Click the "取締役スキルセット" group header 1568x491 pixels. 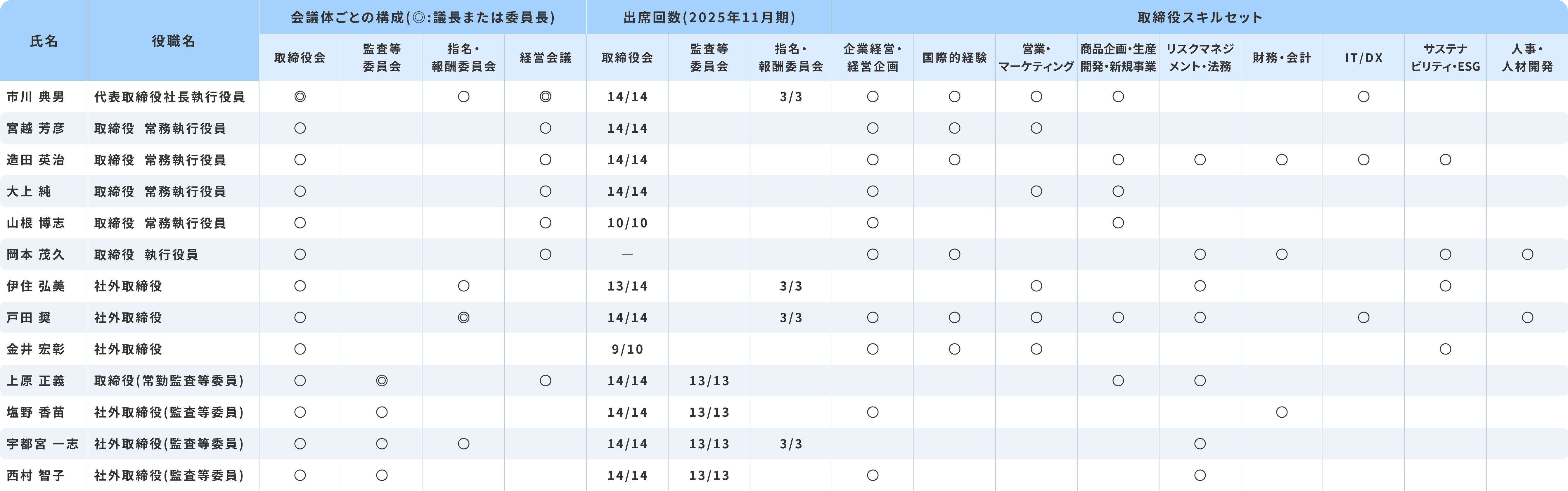click(x=1200, y=17)
